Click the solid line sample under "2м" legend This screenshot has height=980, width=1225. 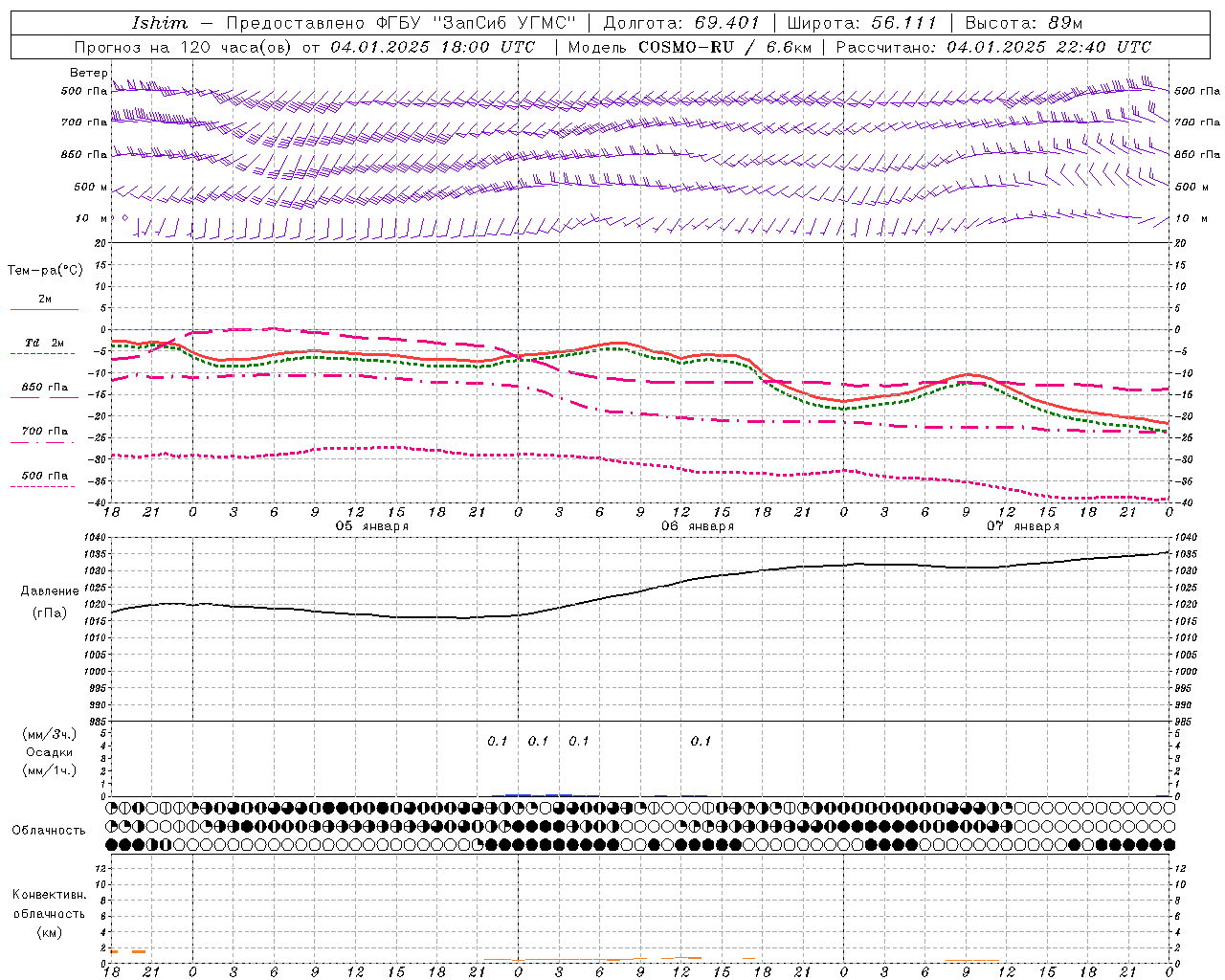44,310
